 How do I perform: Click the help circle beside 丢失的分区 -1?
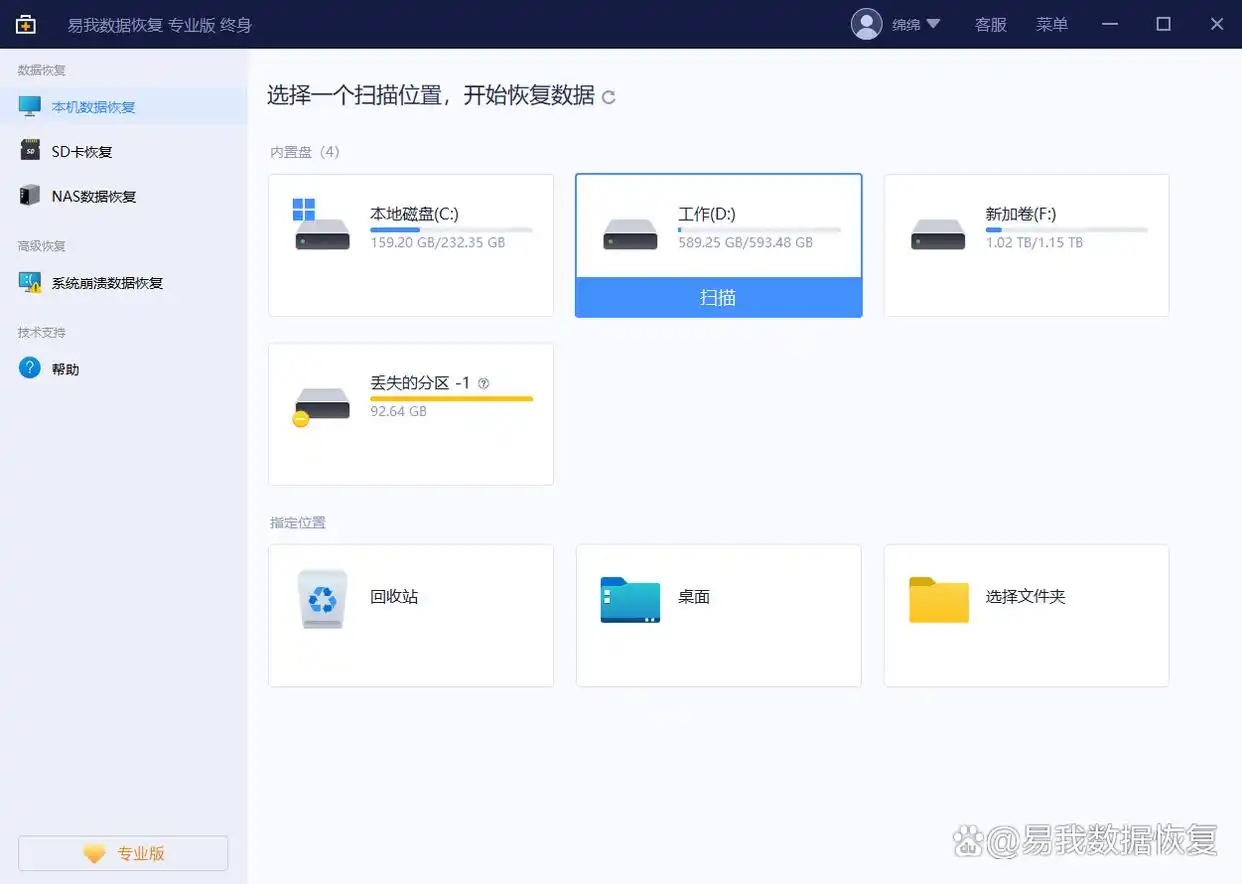point(482,382)
